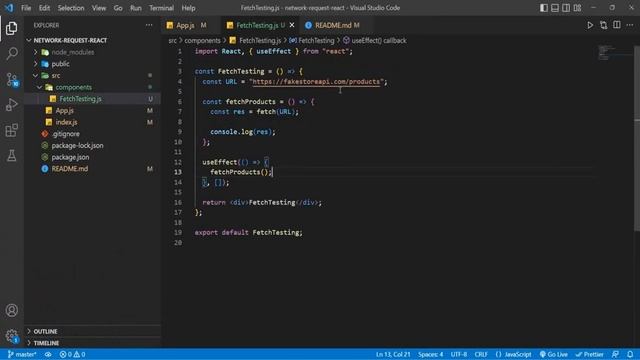640x360 pixels.
Task: Open Source Control view
Action: pyautogui.click(x=11, y=79)
